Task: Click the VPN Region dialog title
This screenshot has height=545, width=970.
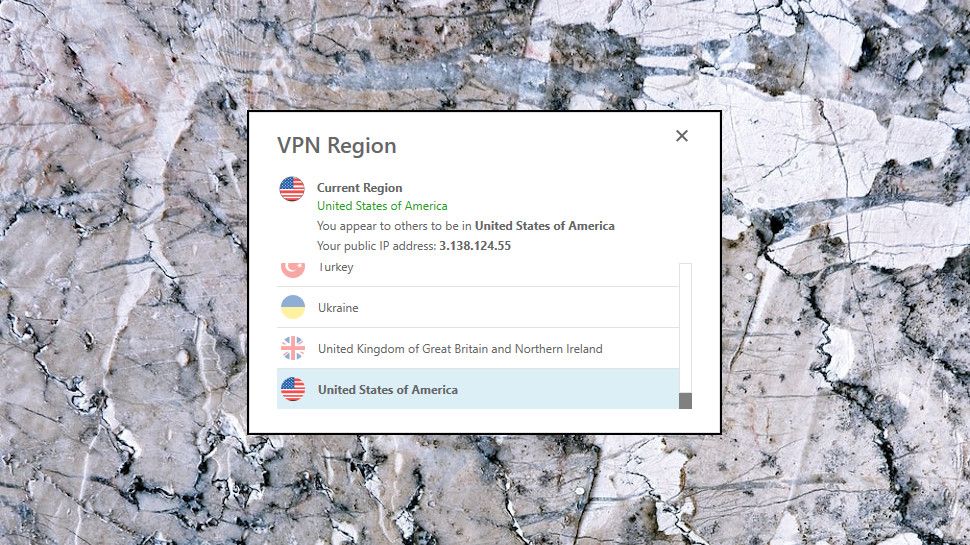Action: (x=337, y=146)
